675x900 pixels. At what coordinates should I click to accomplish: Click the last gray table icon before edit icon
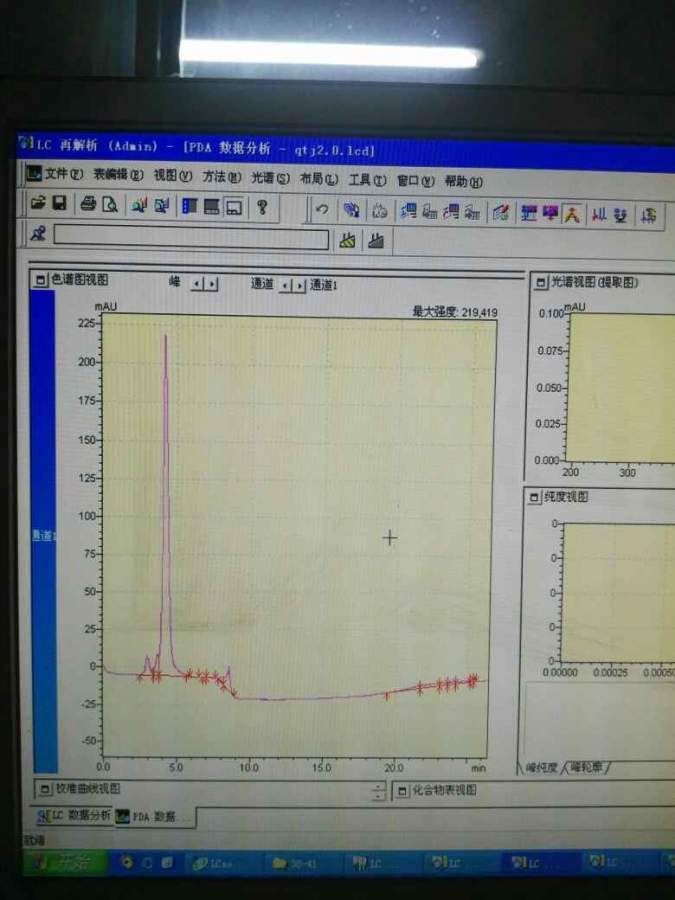point(472,214)
